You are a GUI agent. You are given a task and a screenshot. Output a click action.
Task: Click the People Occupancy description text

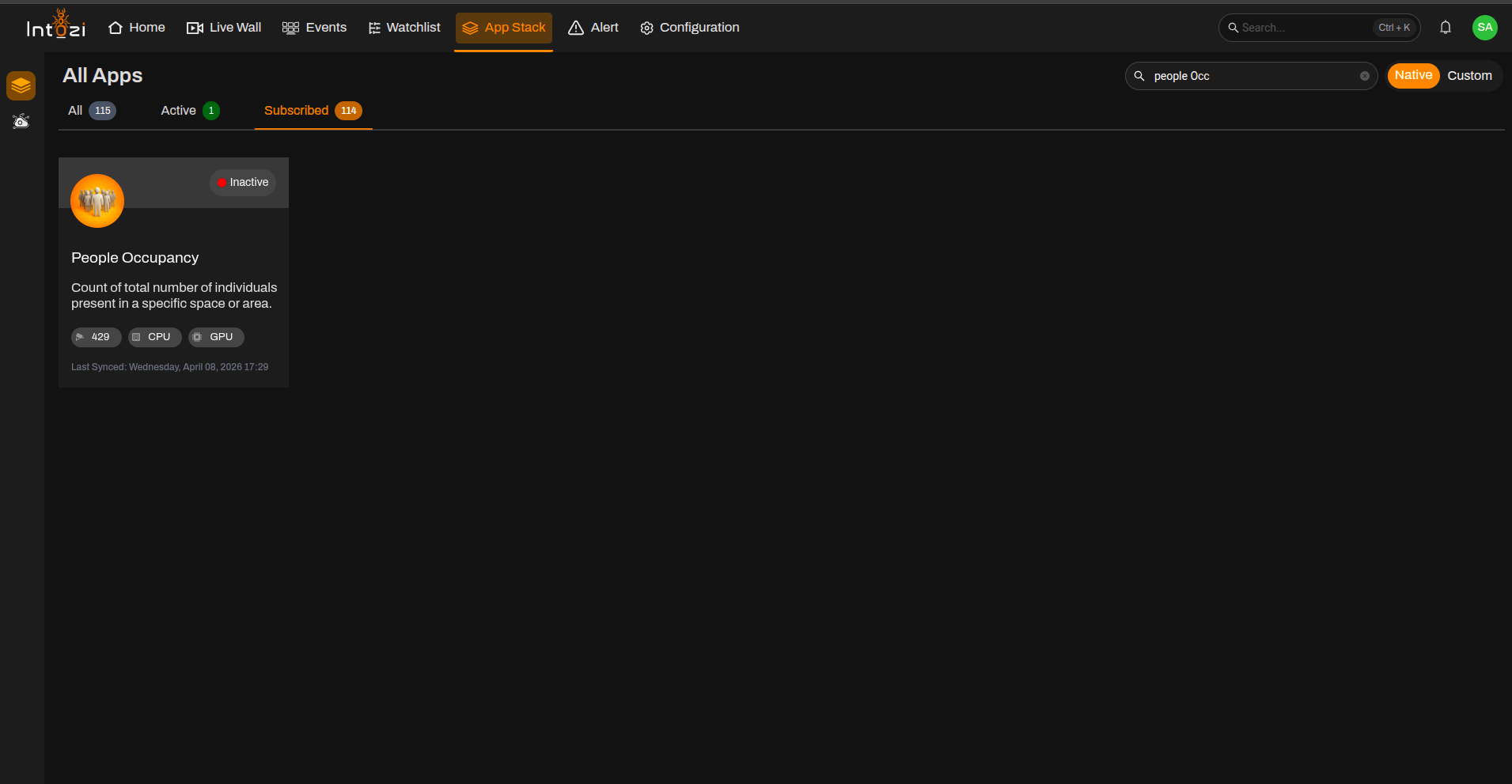point(174,295)
